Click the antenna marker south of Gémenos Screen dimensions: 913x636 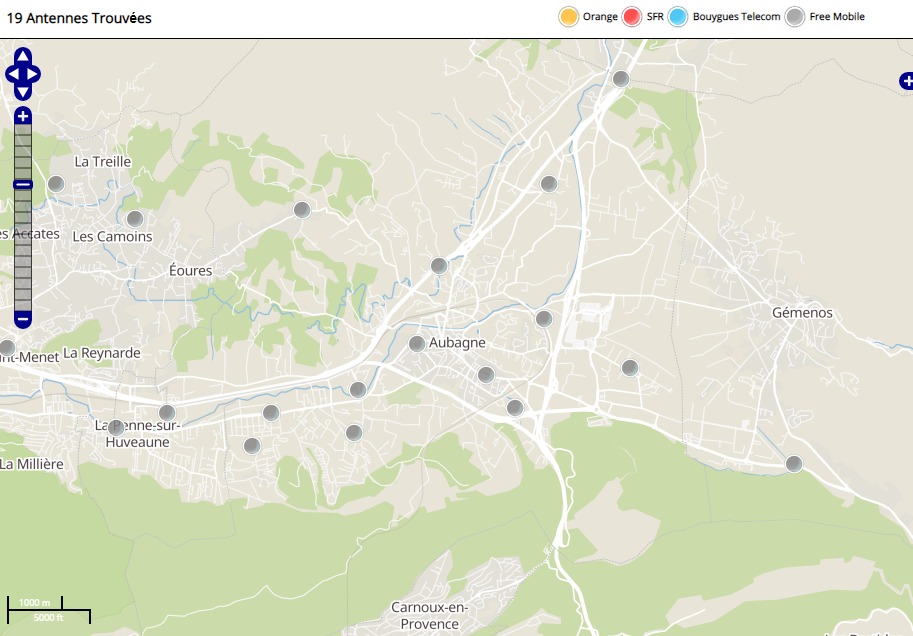tap(794, 464)
